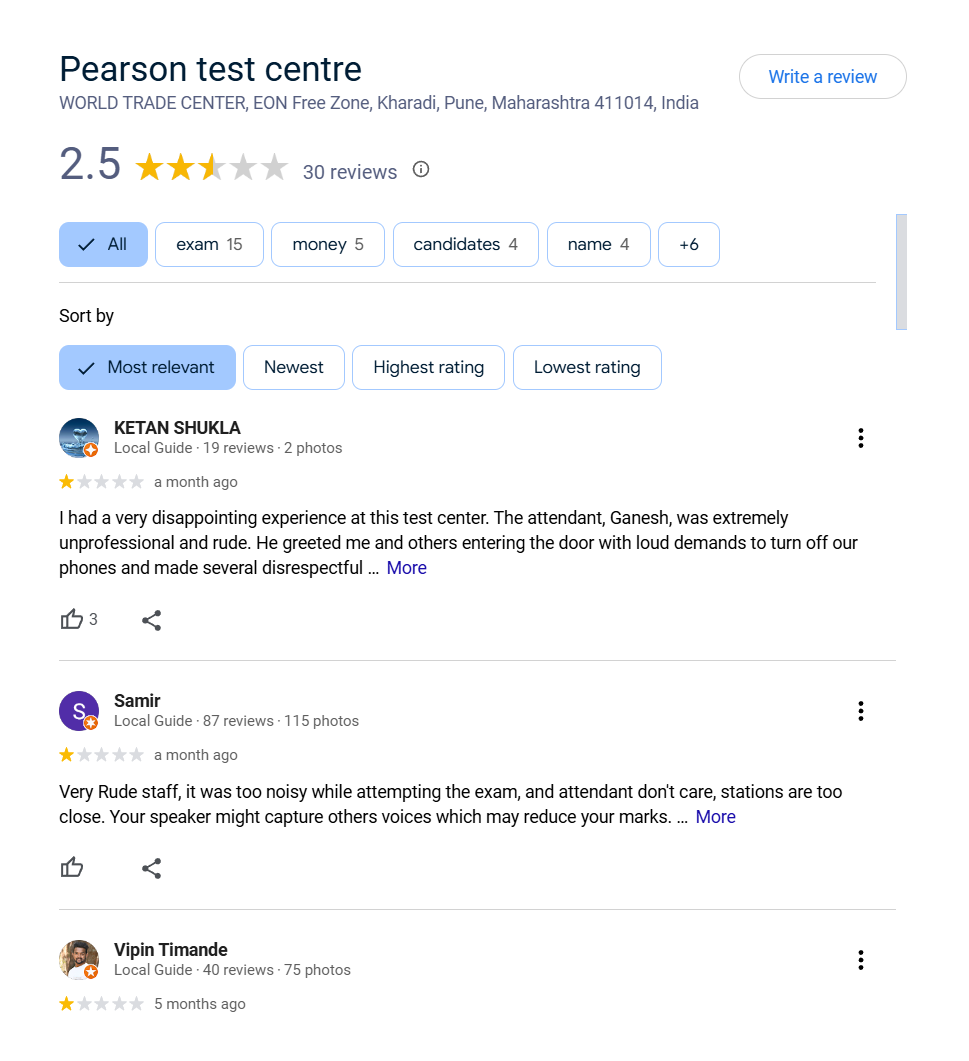Open Vipin Timande's reviewer profile name
The image size is (969, 1061).
tap(171, 950)
